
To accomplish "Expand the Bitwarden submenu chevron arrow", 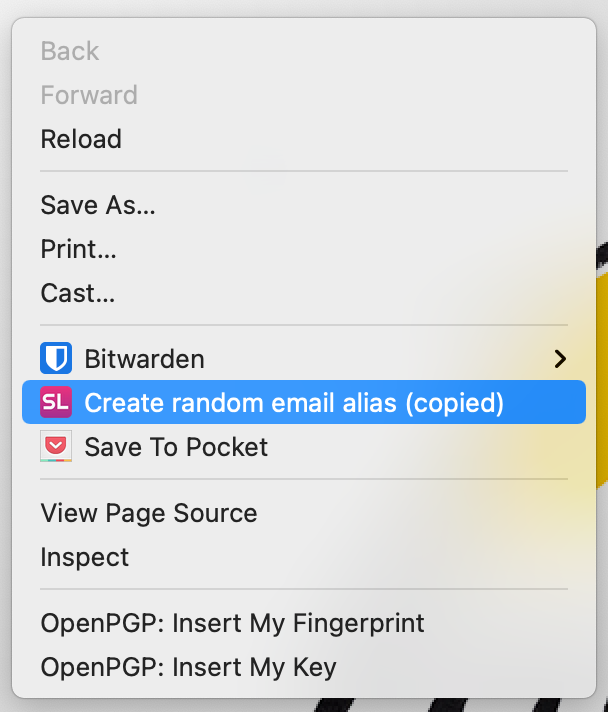I will click(x=560, y=359).
